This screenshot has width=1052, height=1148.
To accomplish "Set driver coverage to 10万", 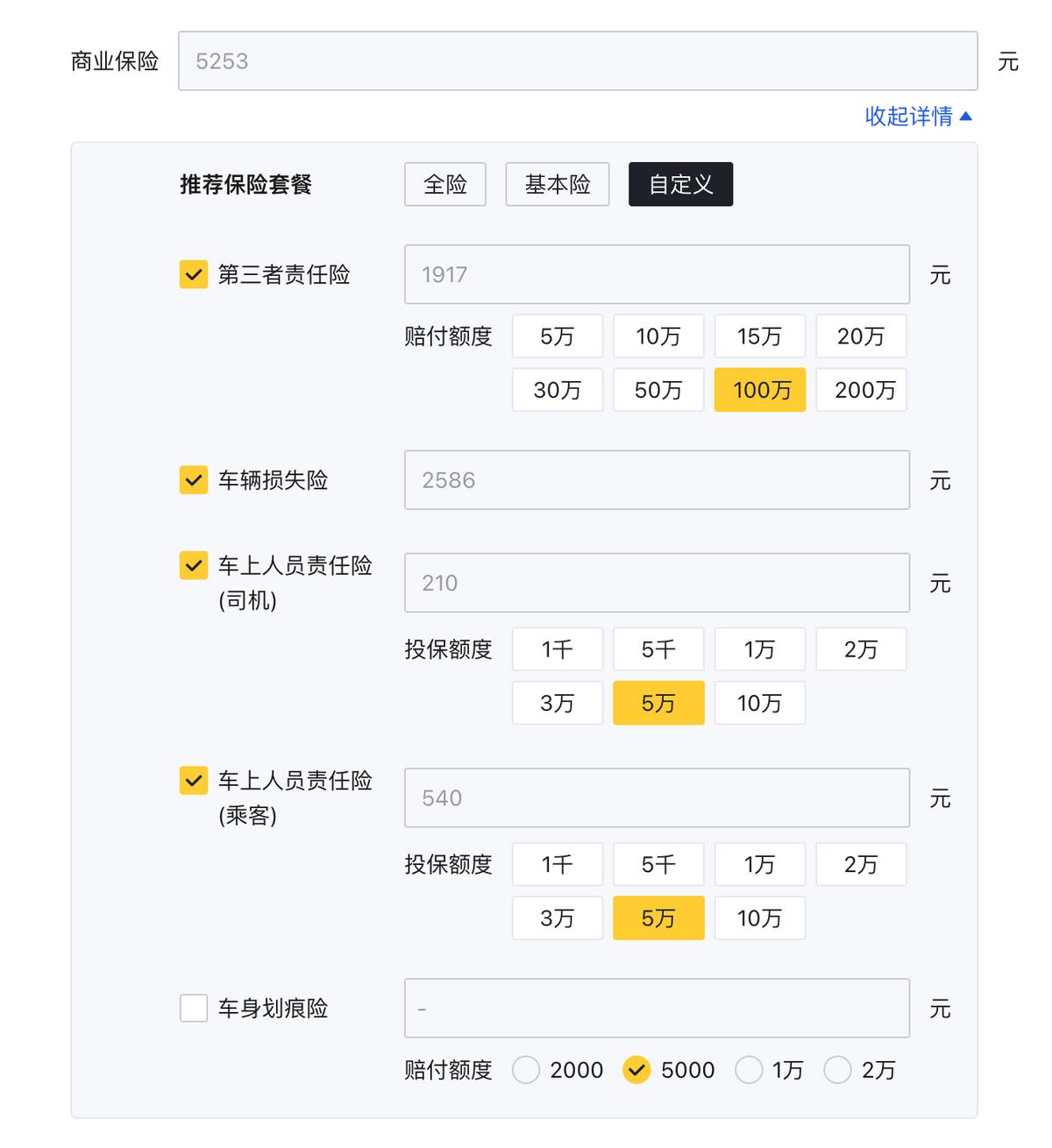I will (759, 703).
